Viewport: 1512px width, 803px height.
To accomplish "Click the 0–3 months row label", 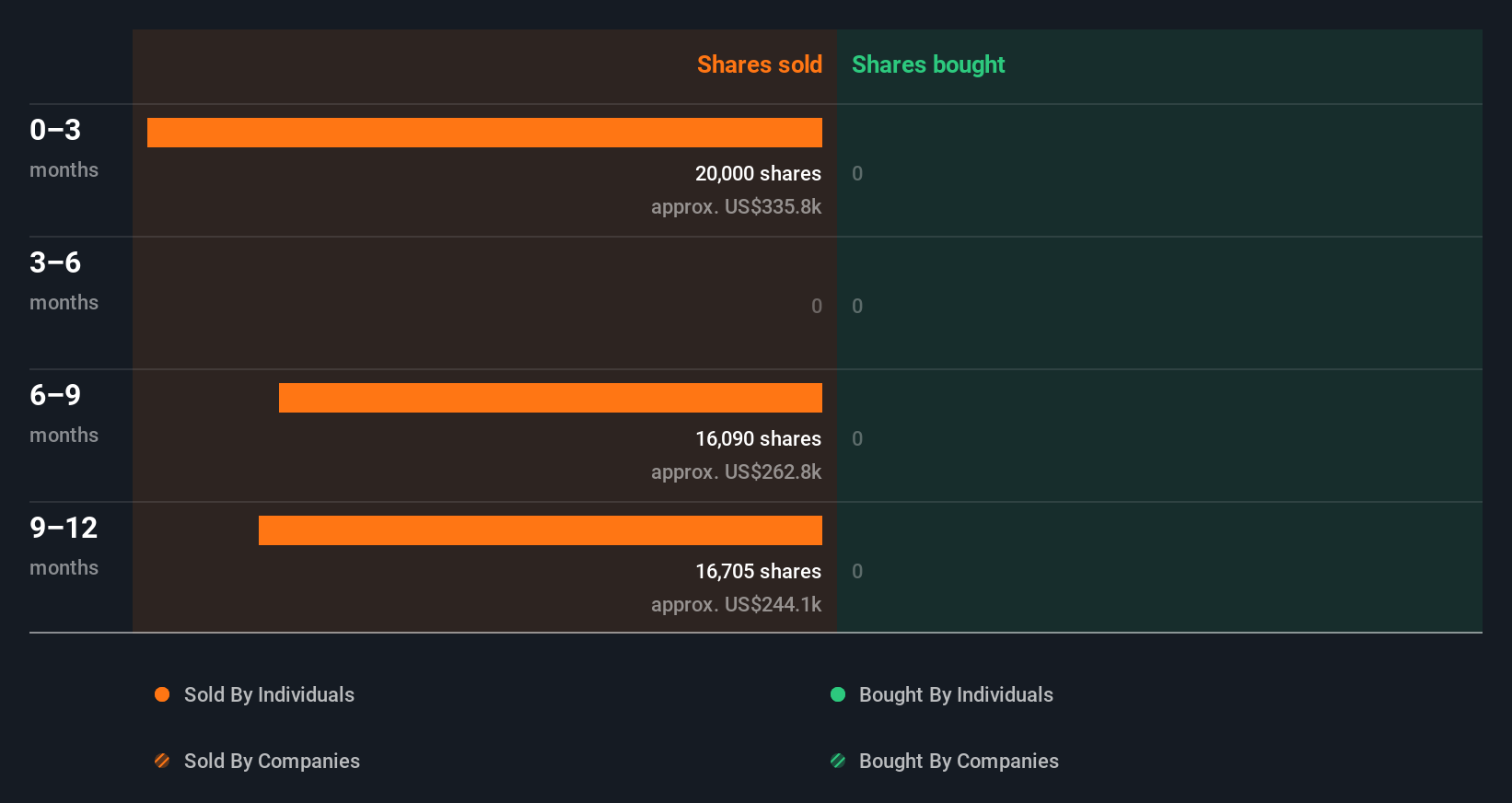I will (x=64, y=147).
